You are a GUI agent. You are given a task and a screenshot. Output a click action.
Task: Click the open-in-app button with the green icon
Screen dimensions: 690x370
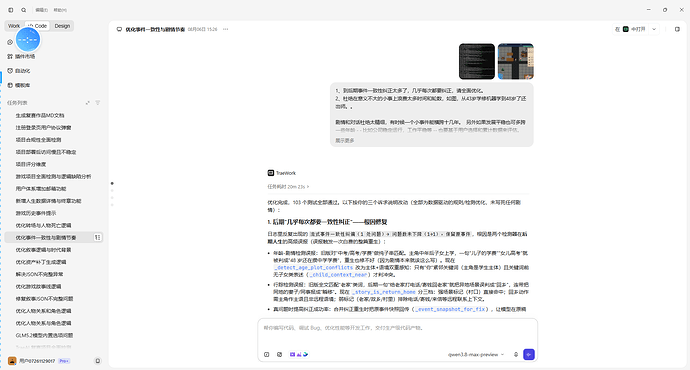[x=630, y=29]
